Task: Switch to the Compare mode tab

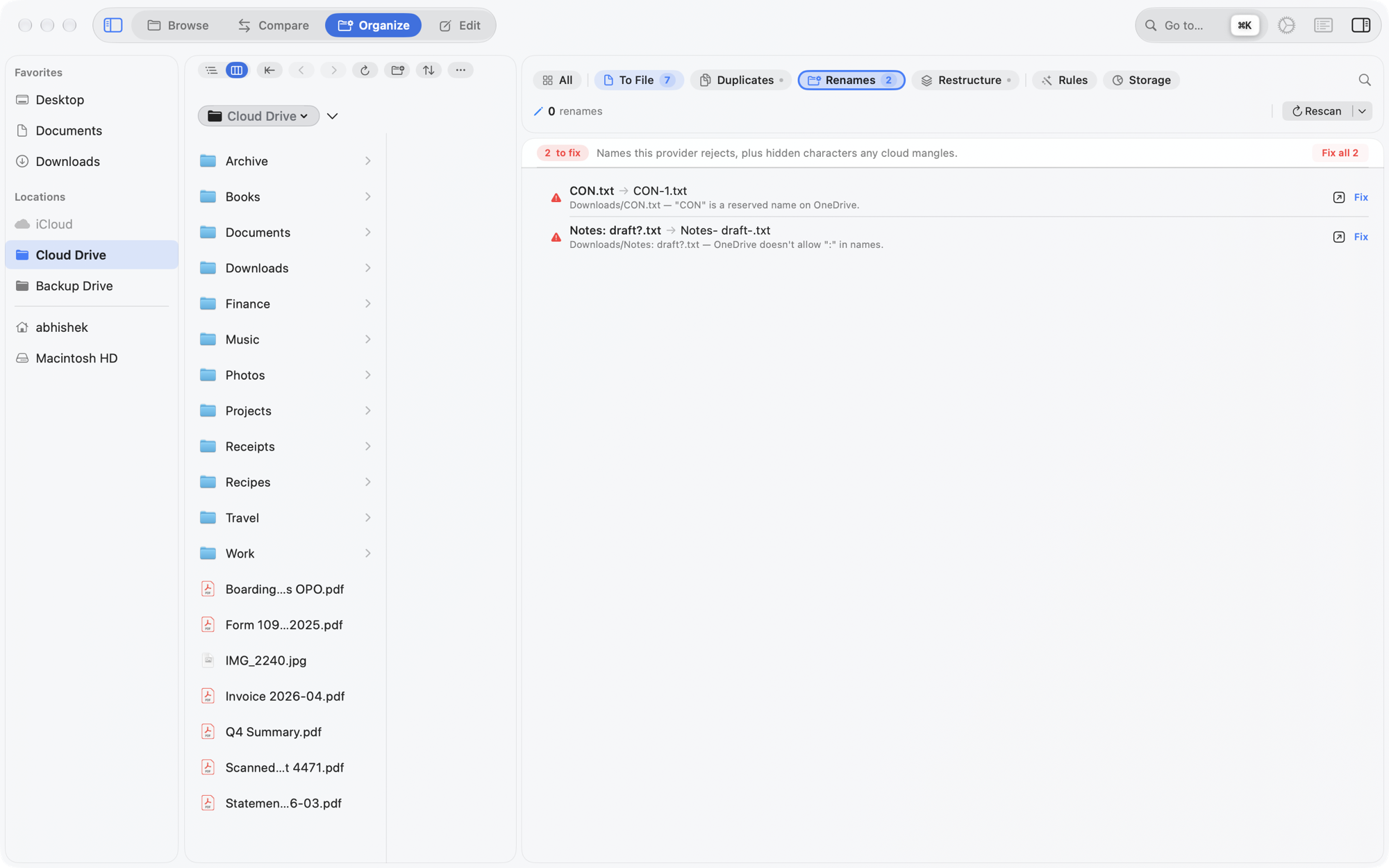Action: point(273,25)
